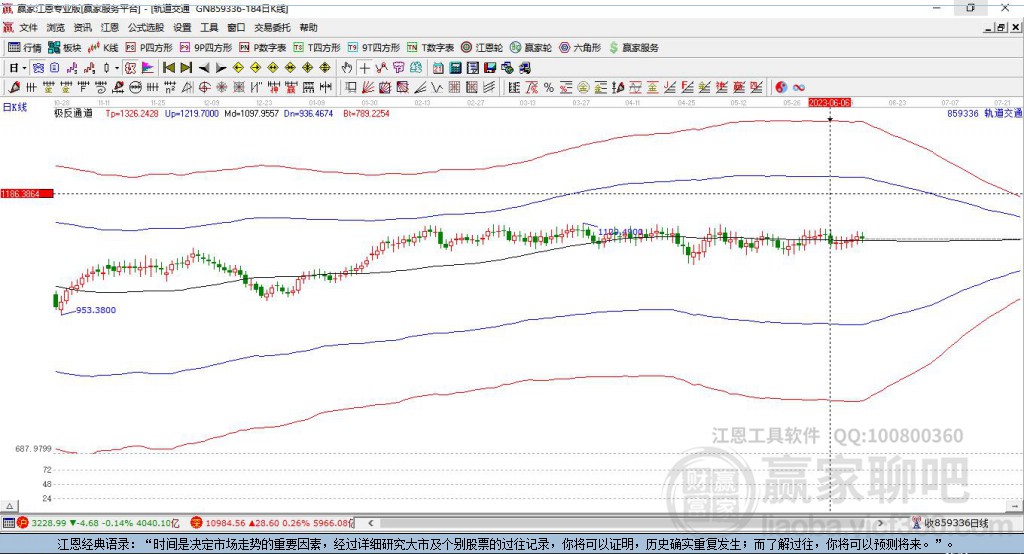Click the 953.3800 low price label
1024x554 pixels.
pos(95,310)
